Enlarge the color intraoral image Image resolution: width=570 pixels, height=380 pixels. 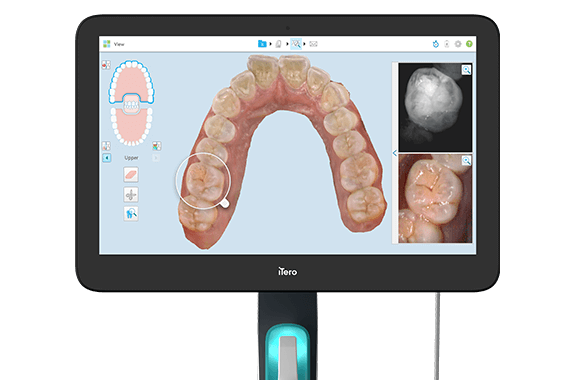click(x=466, y=160)
